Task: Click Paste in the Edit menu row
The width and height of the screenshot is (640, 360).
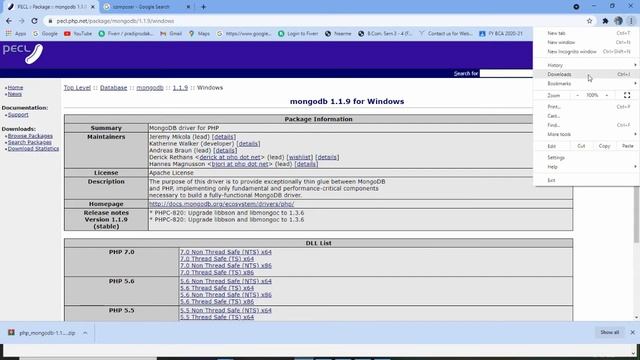Action: click(x=627, y=146)
